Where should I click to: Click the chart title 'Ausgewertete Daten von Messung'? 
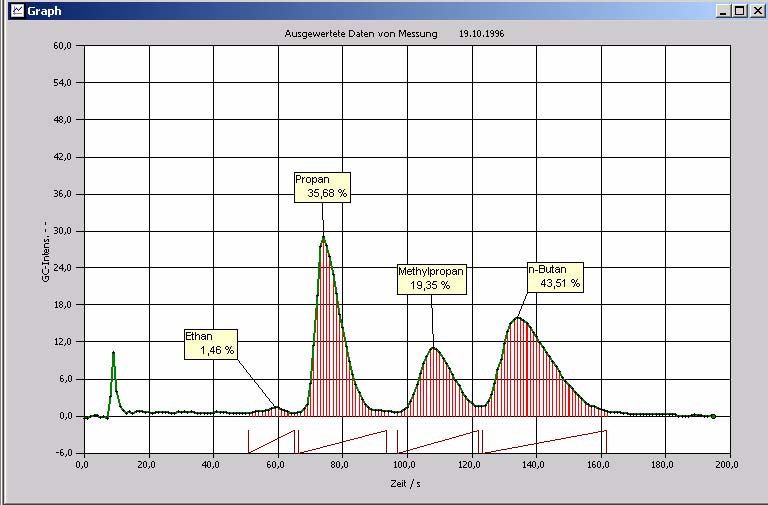point(361,33)
